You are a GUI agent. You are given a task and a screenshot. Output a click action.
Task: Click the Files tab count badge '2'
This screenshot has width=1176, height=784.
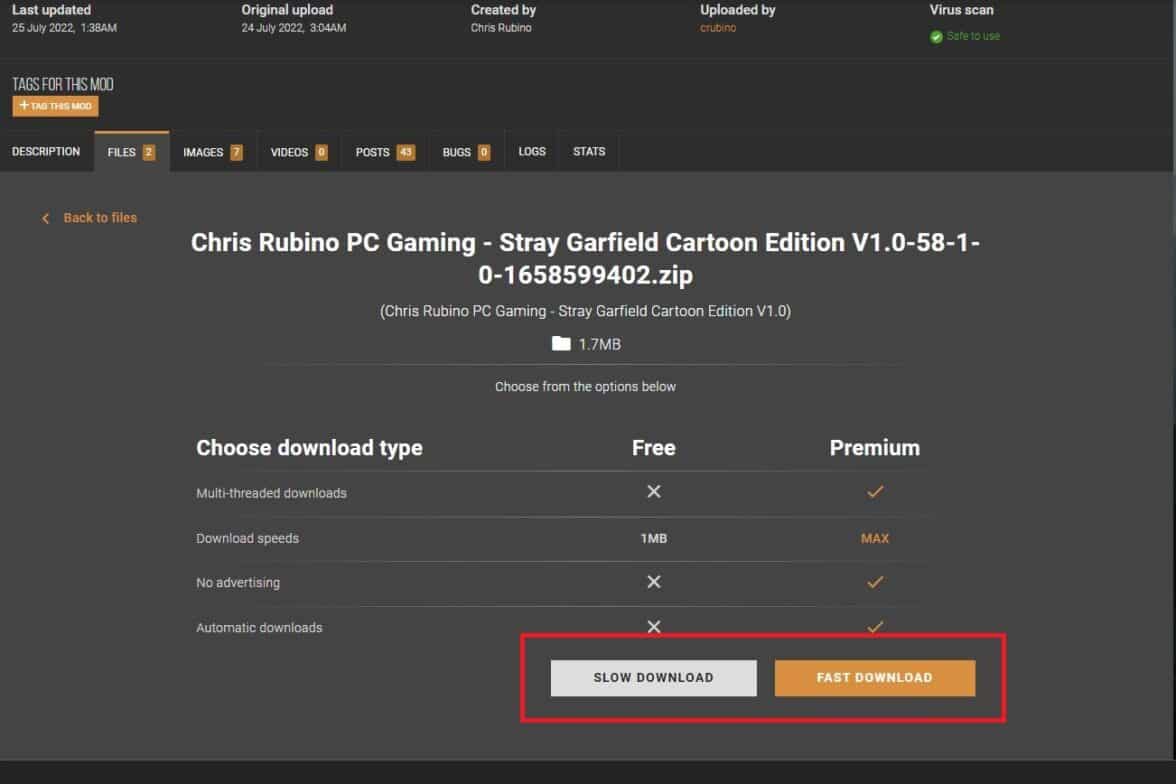coord(148,152)
